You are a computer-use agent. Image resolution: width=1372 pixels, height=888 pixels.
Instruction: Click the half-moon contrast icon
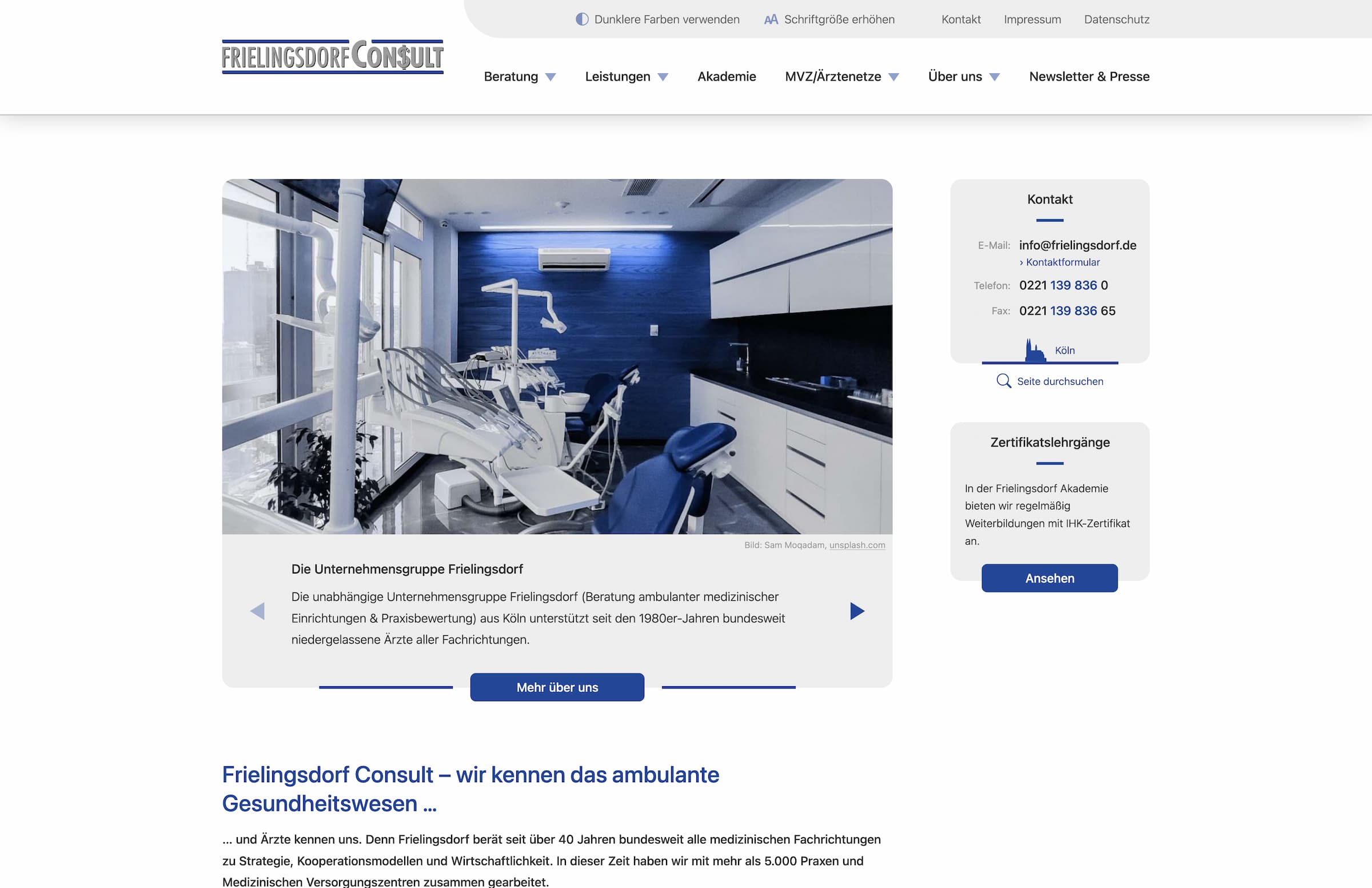click(582, 19)
